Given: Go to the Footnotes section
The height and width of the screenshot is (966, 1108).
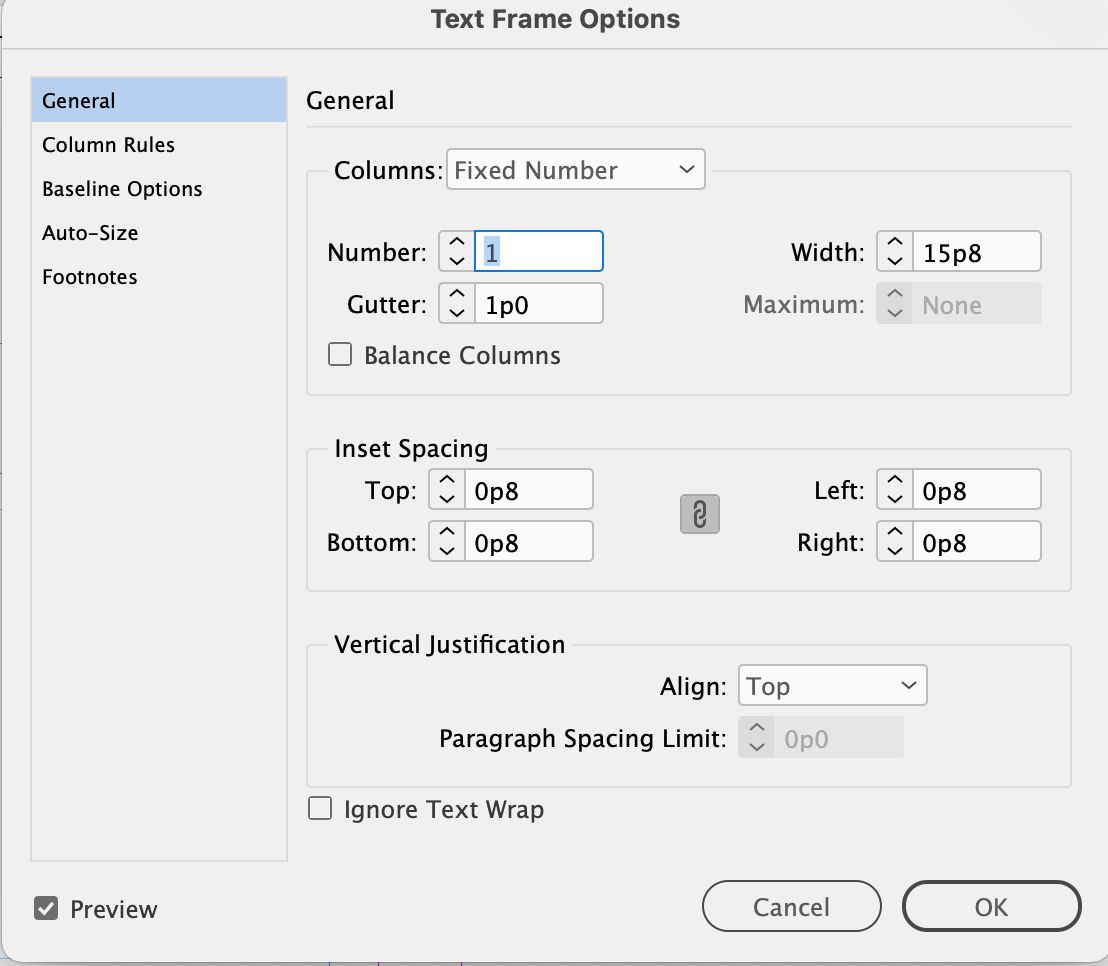Looking at the screenshot, I should coord(90,277).
